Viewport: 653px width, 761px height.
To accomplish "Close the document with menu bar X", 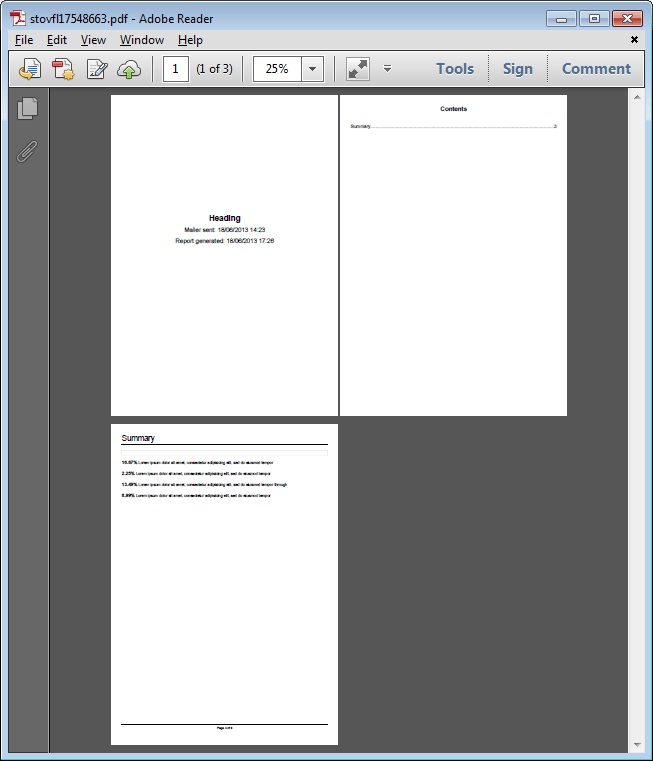I will coord(634,39).
